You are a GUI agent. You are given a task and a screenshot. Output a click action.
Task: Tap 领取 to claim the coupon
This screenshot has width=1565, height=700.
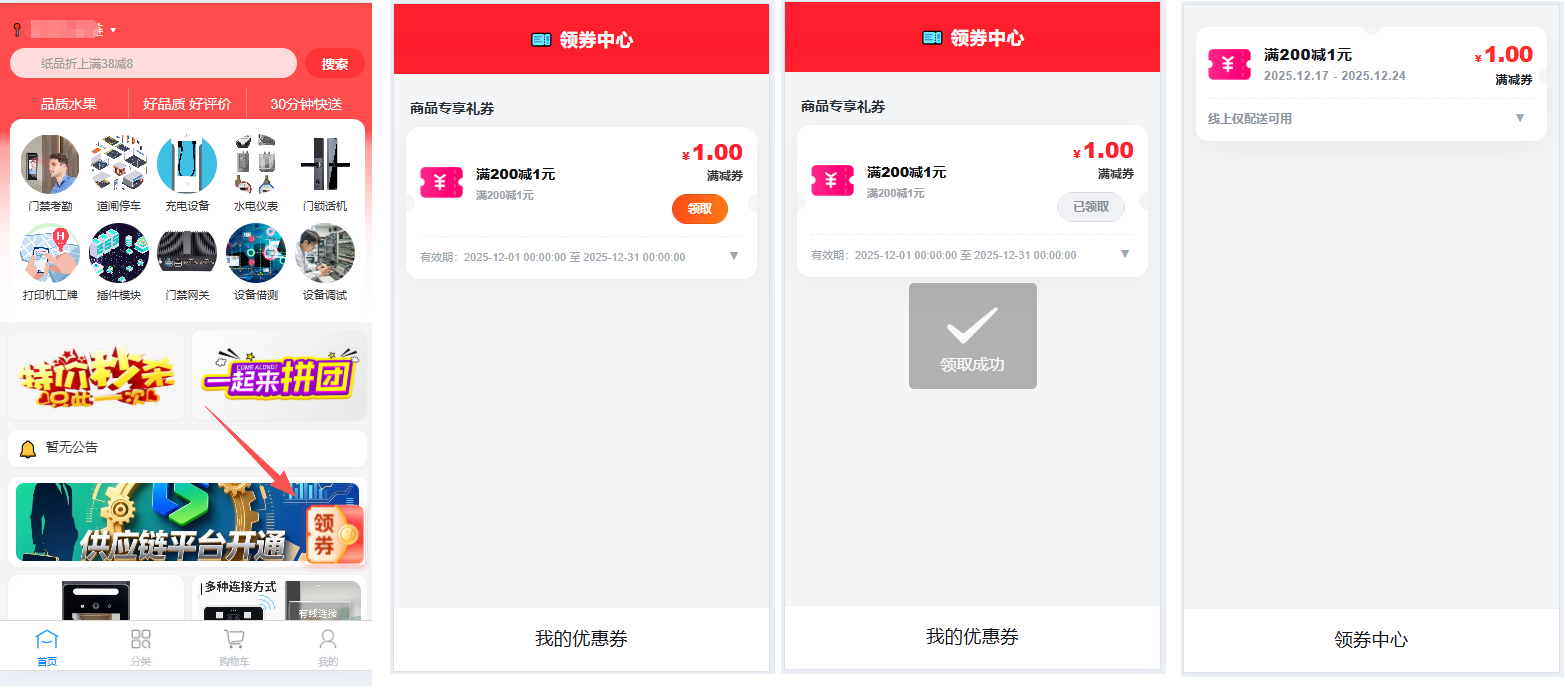699,210
